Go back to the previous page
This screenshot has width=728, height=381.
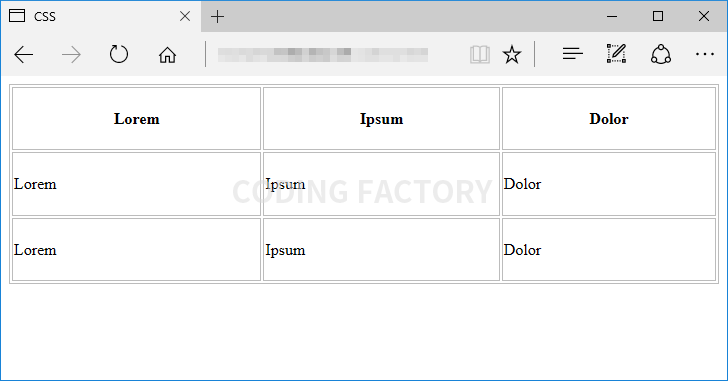[x=24, y=55]
